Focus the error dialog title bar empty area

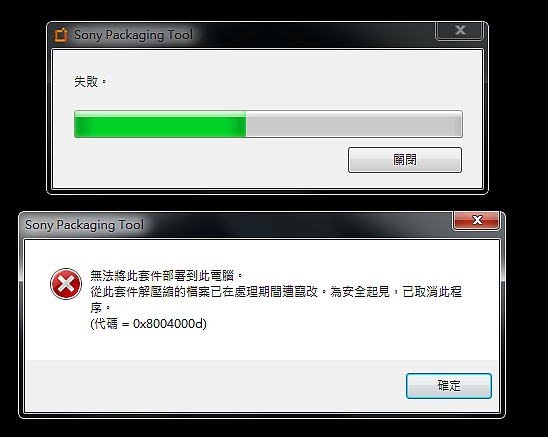tap(297, 225)
